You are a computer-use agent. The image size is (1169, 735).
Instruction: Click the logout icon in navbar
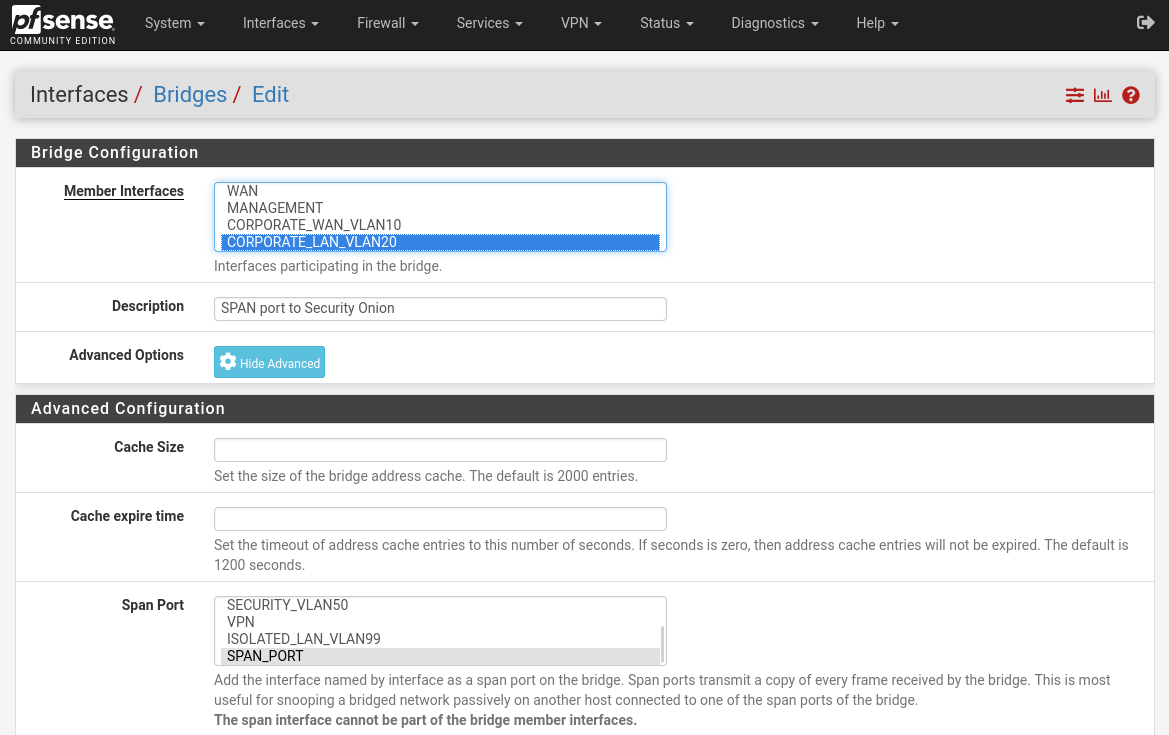coord(1146,23)
